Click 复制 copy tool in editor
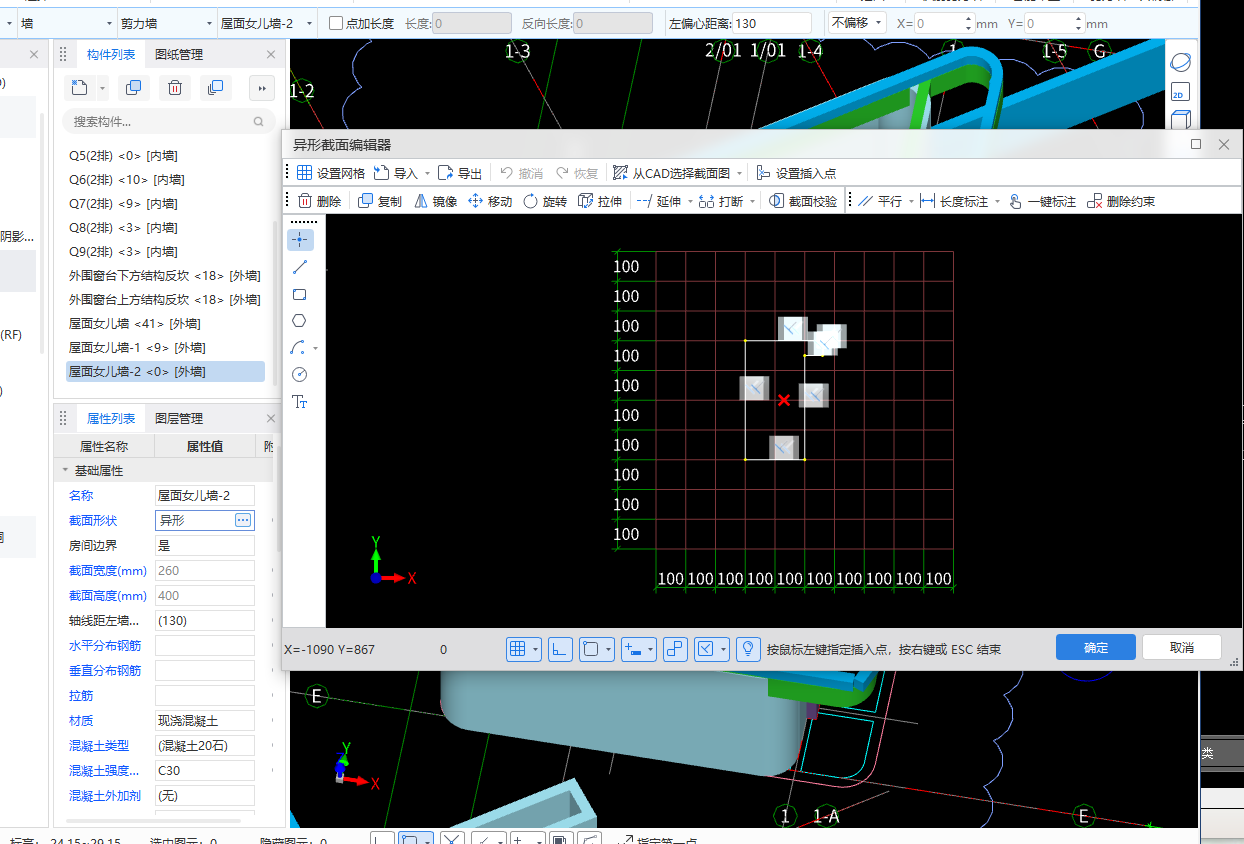The width and height of the screenshot is (1244, 844). [x=380, y=201]
